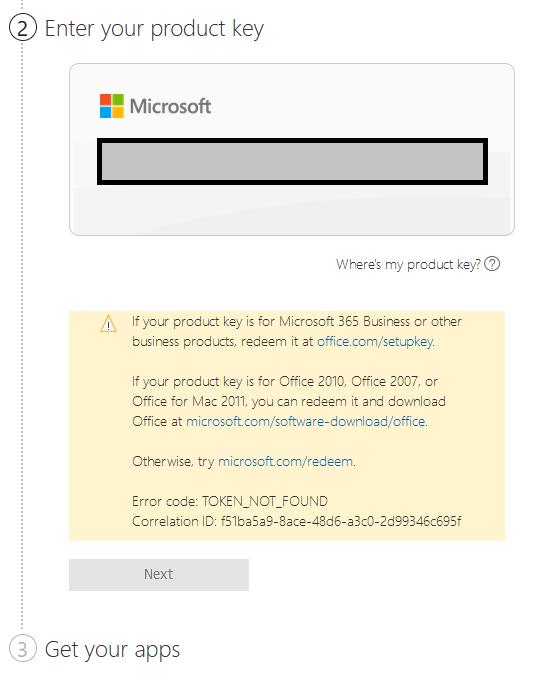Select the "Enter your product key" step heading
544x674 pixels.
(154, 29)
